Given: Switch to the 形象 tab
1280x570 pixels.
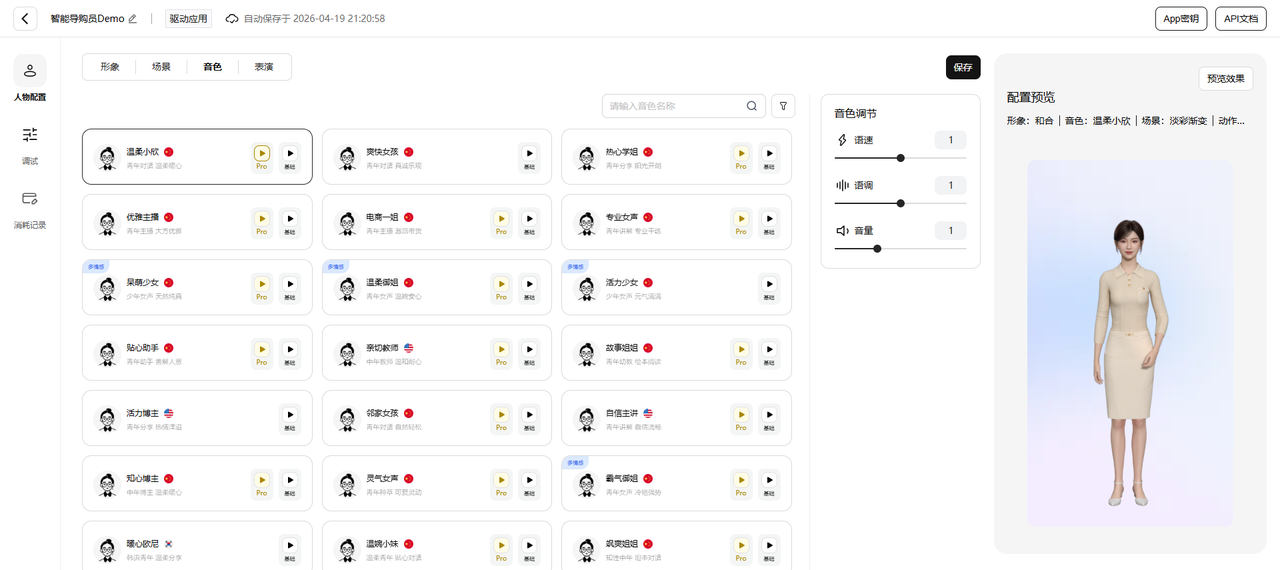Looking at the screenshot, I should click(x=110, y=67).
